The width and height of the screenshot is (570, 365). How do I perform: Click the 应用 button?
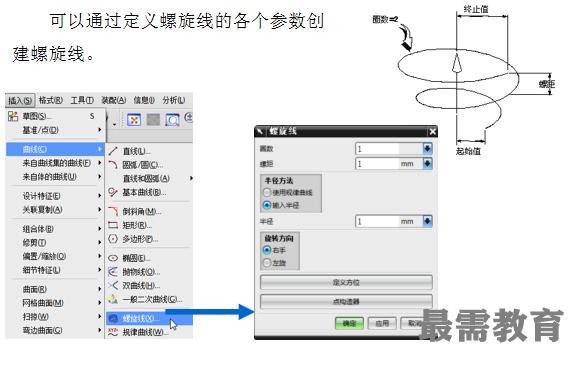[x=382, y=323]
